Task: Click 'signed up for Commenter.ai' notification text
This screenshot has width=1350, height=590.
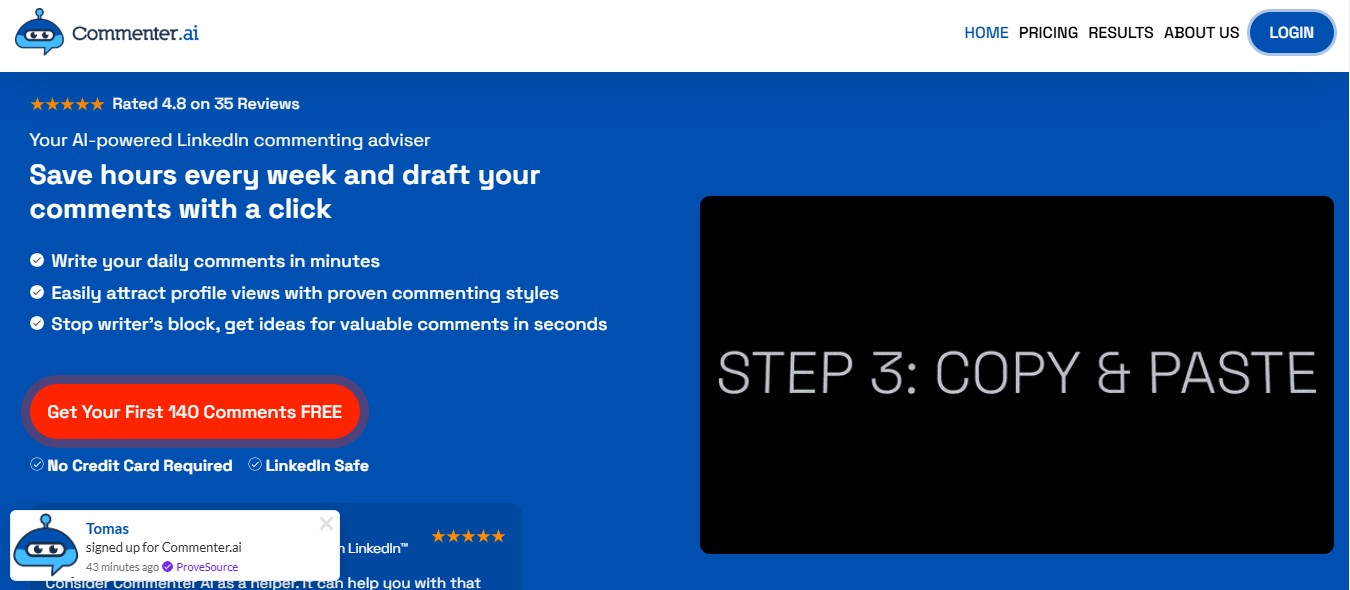Action: tap(164, 548)
